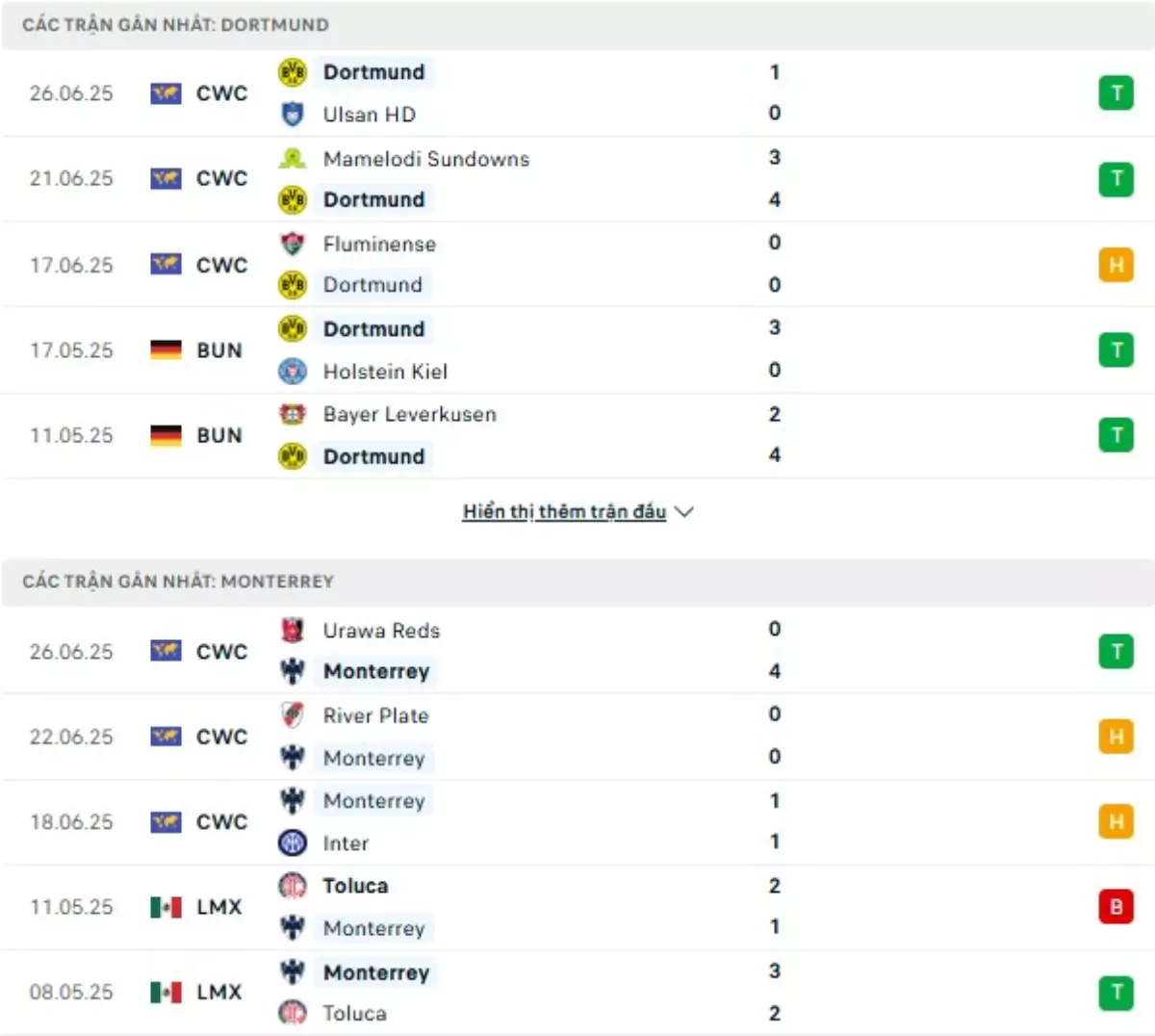Click green 'T' badge for Dortmund vs Ulsan
Screen dimensions: 1155x1036
(1116, 93)
